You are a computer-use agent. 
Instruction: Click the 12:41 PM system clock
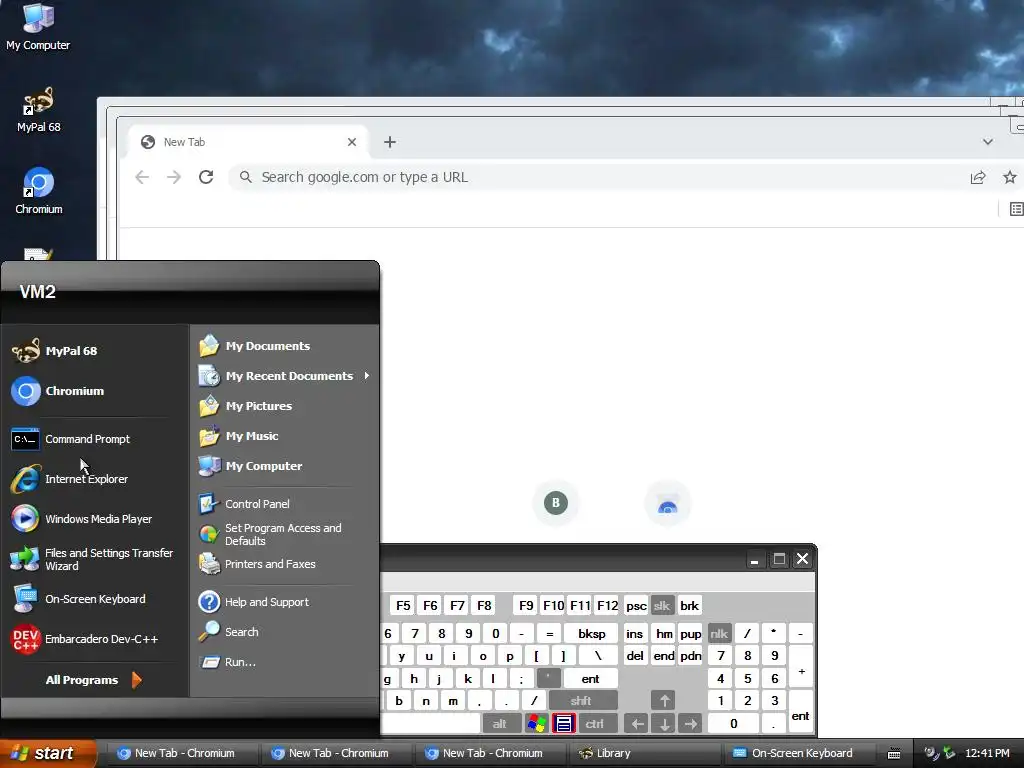click(987, 753)
